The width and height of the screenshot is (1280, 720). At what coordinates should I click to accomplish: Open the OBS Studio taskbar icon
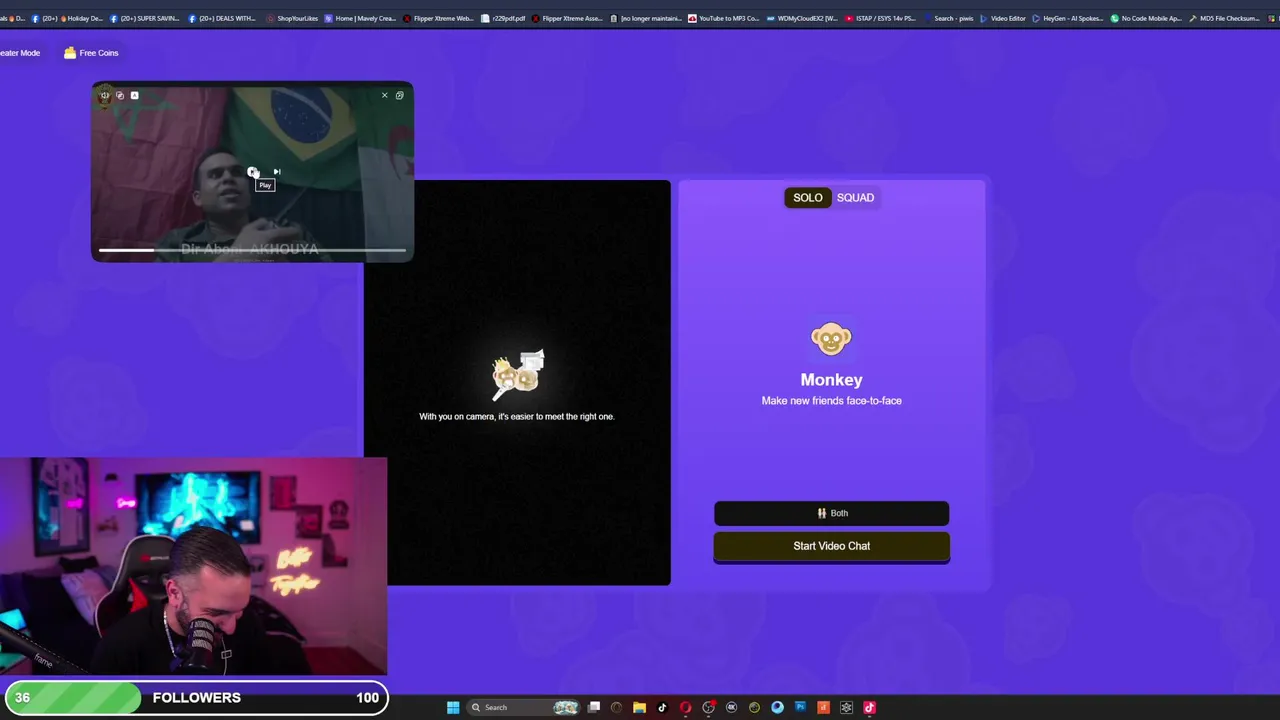tap(708, 708)
